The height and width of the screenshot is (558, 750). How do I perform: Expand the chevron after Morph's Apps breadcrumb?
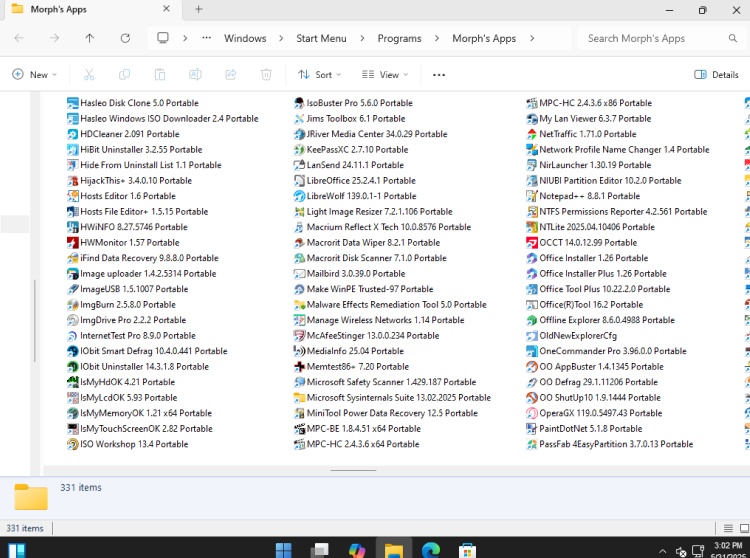tap(532, 38)
